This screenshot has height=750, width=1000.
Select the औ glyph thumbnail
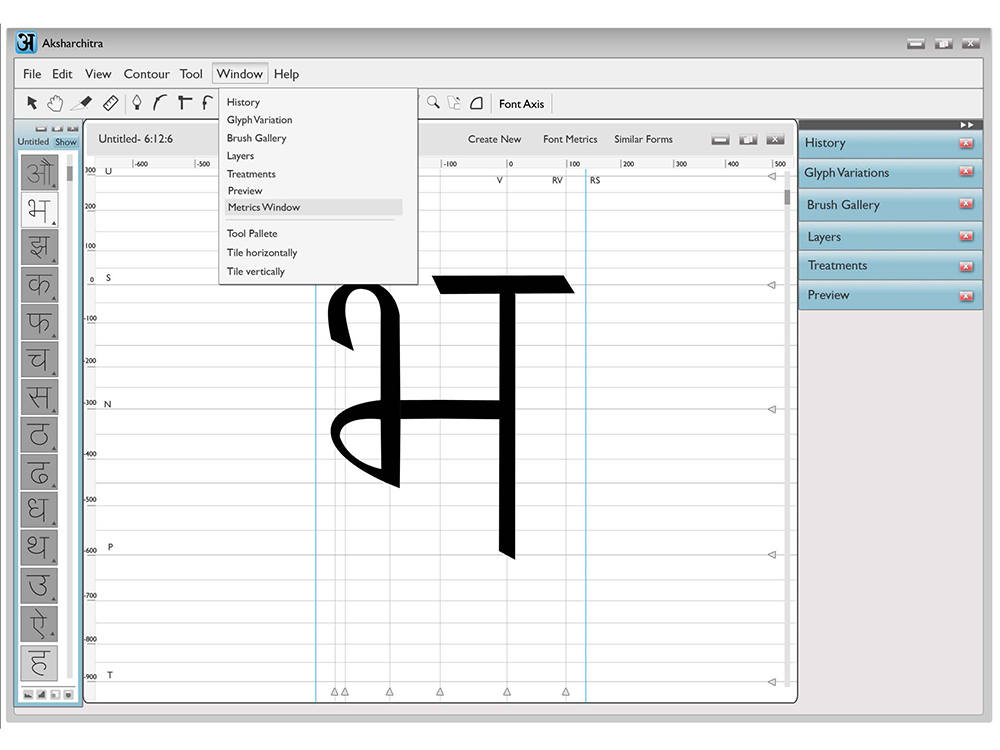(39, 172)
